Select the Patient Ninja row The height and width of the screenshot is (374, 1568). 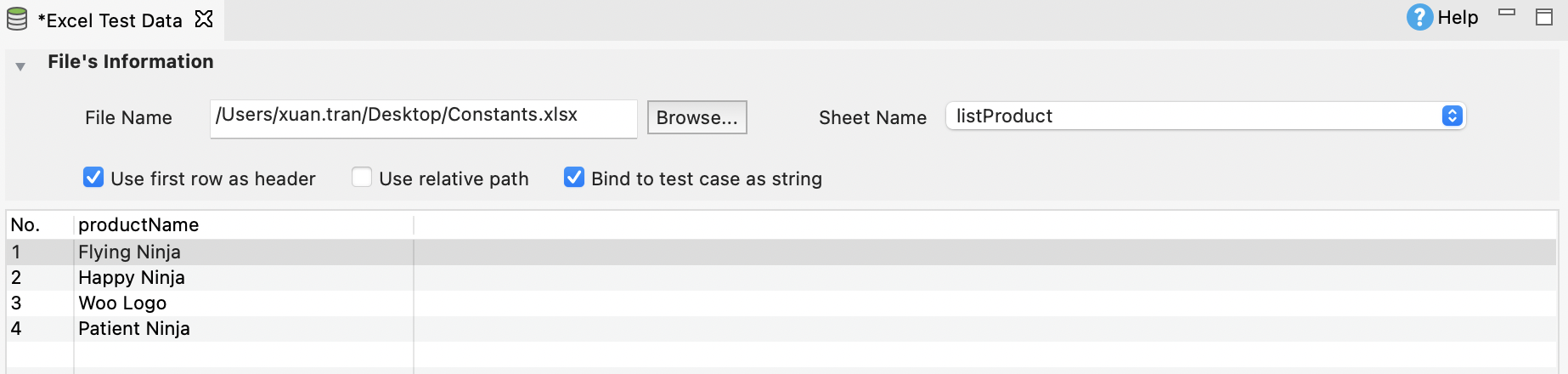[134, 329]
